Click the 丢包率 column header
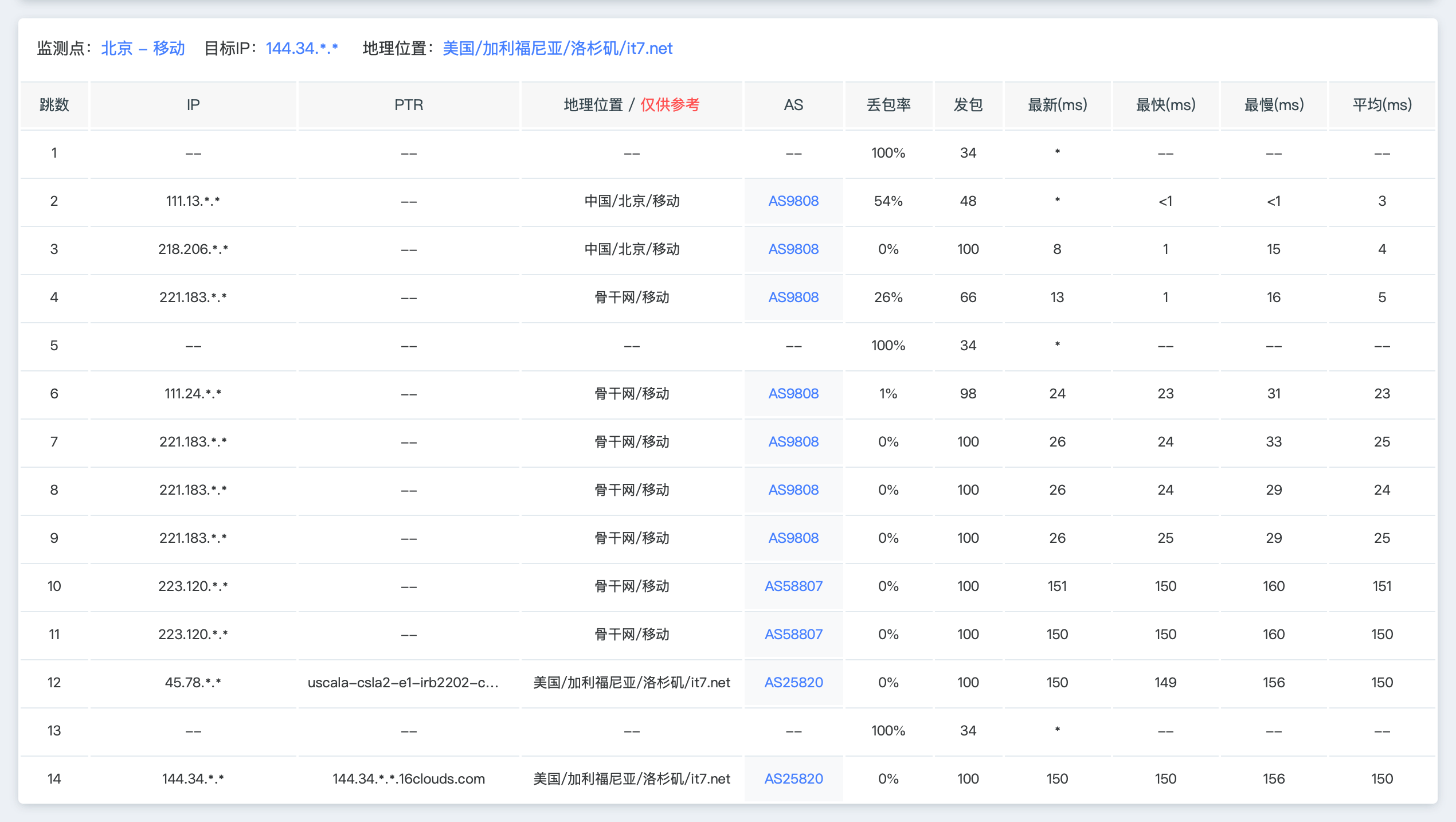Image resolution: width=1456 pixels, height=822 pixels. pos(888,105)
